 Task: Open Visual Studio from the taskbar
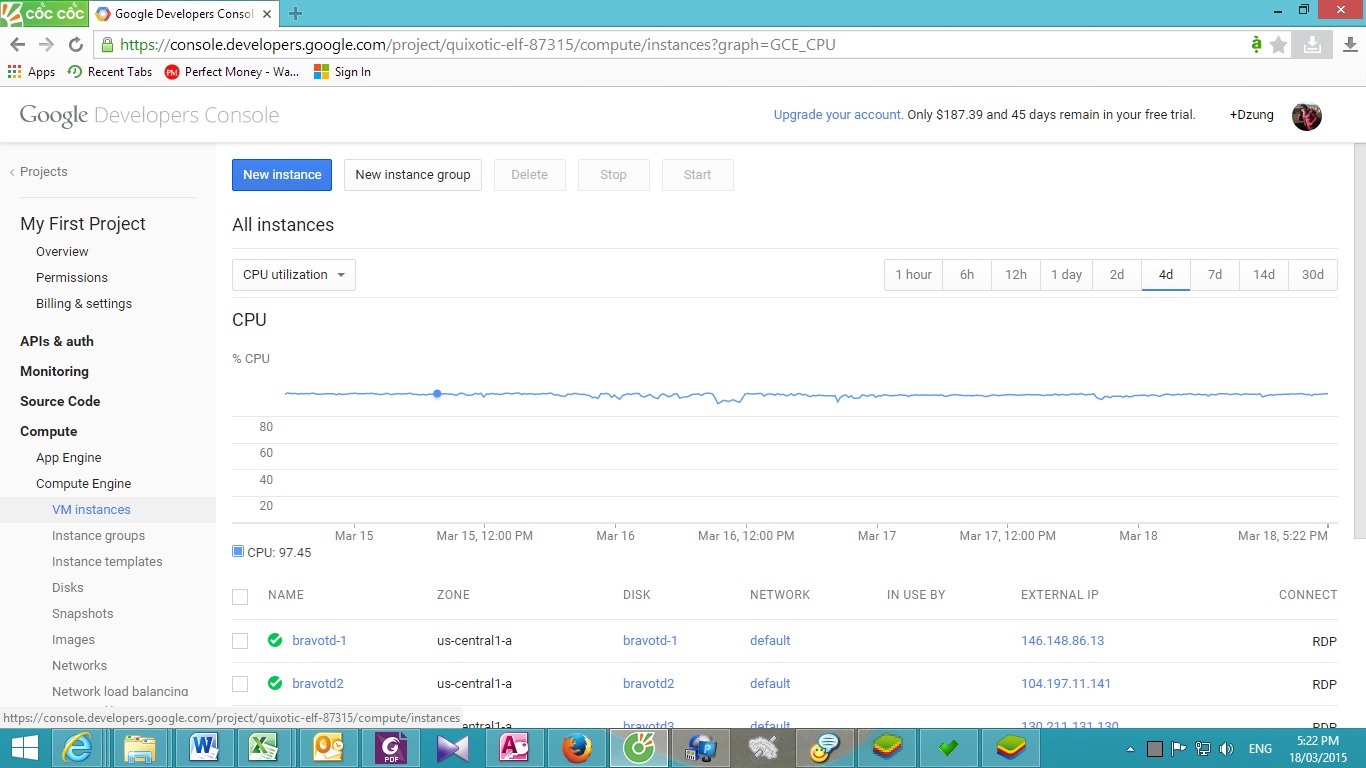point(451,748)
